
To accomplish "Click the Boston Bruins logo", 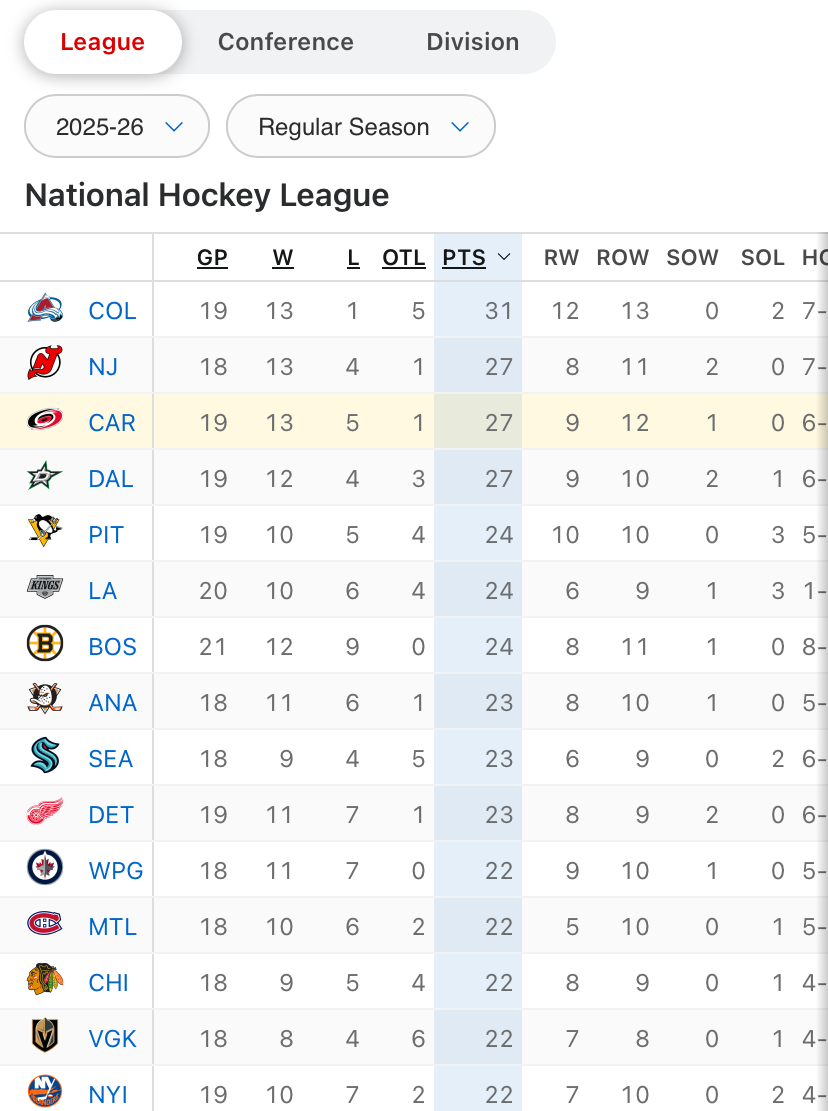I will pos(45,646).
